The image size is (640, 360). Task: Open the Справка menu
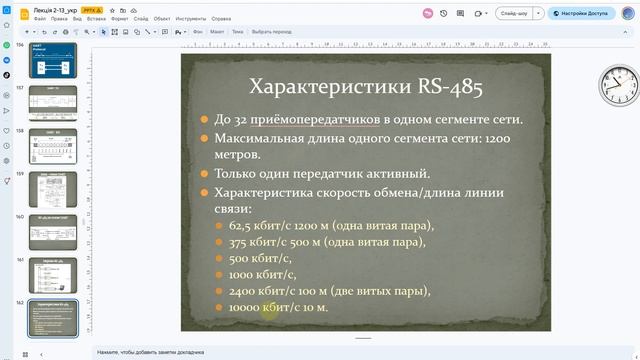(221, 19)
